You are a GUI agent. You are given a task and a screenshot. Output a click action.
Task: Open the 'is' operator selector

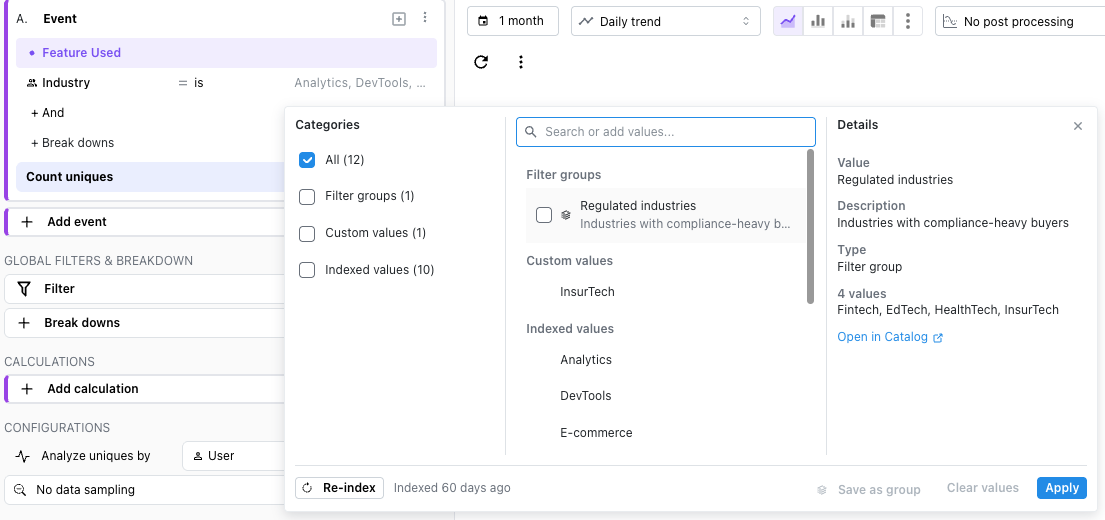[x=190, y=83]
